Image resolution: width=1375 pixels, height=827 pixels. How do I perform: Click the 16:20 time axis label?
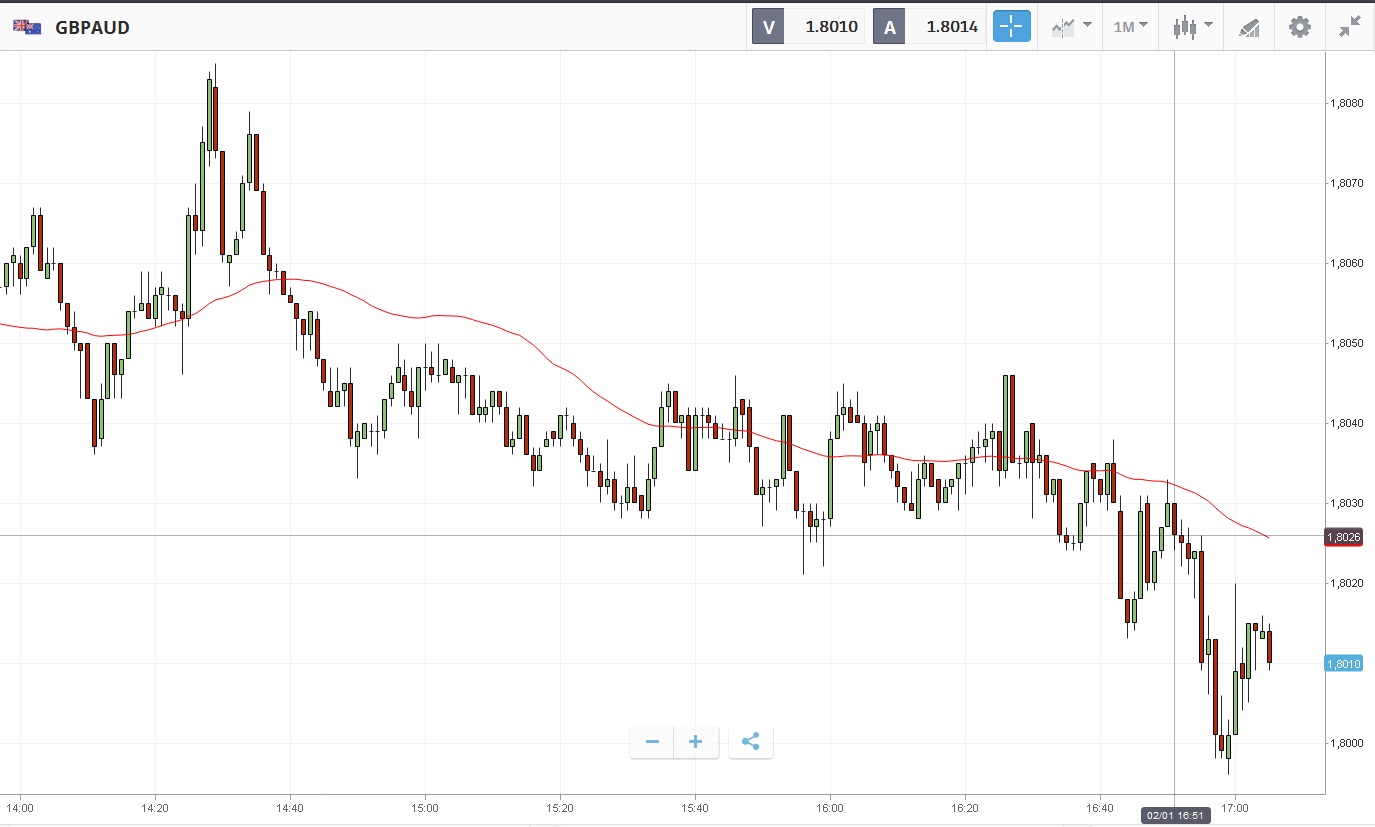[965, 807]
